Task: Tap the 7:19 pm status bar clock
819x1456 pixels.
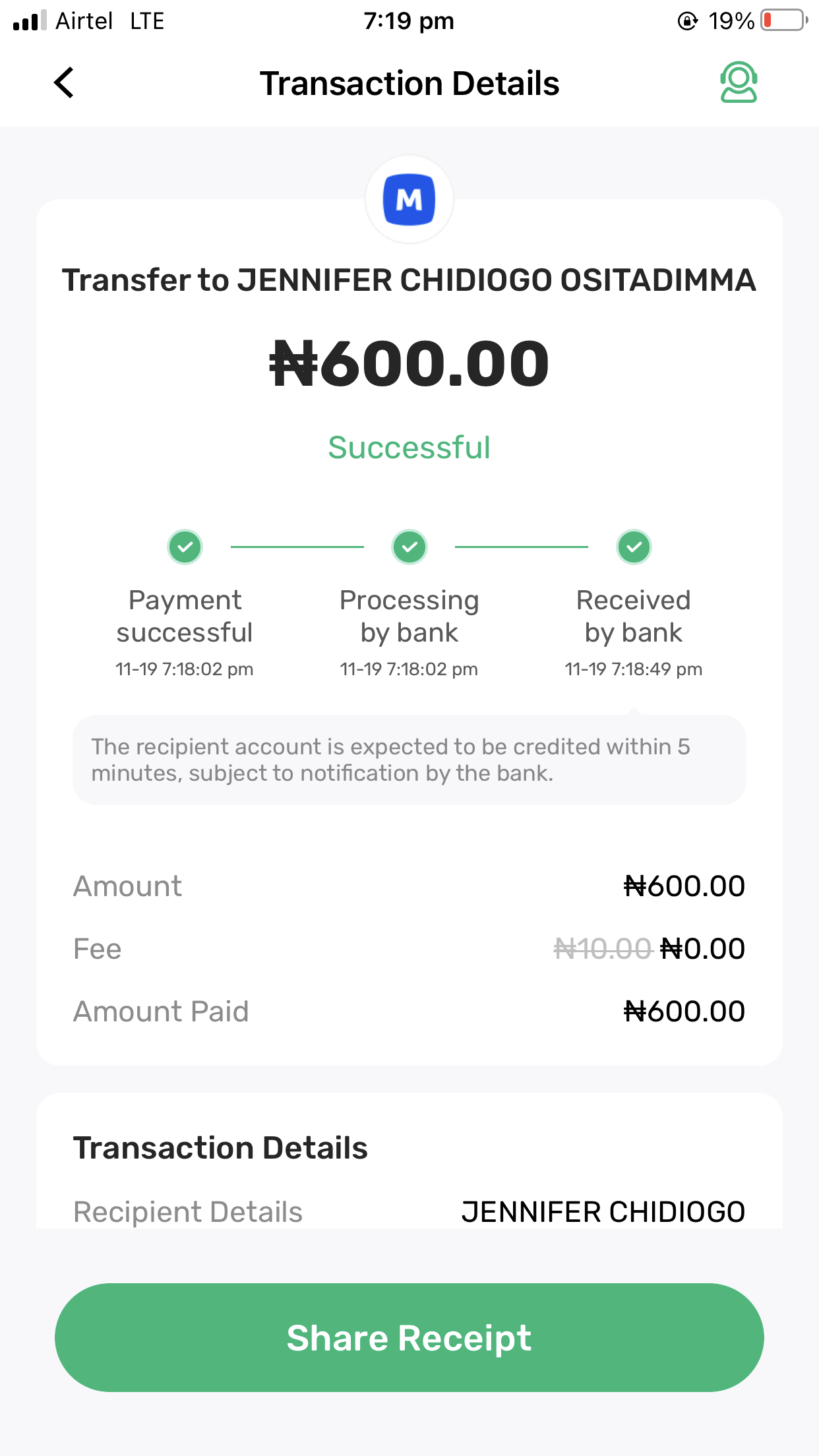Action: click(x=409, y=21)
